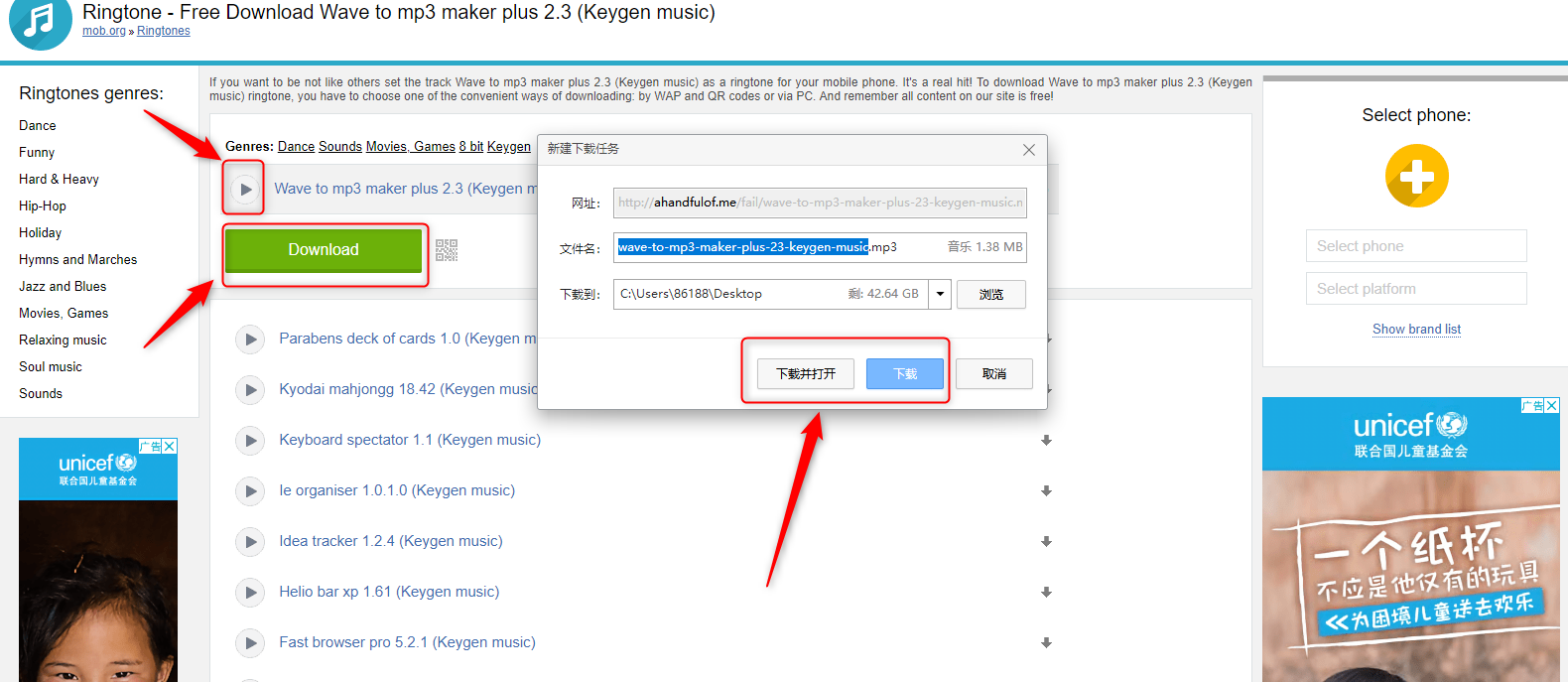Select Relaxing music genre
1568x682 pixels.
click(x=63, y=341)
